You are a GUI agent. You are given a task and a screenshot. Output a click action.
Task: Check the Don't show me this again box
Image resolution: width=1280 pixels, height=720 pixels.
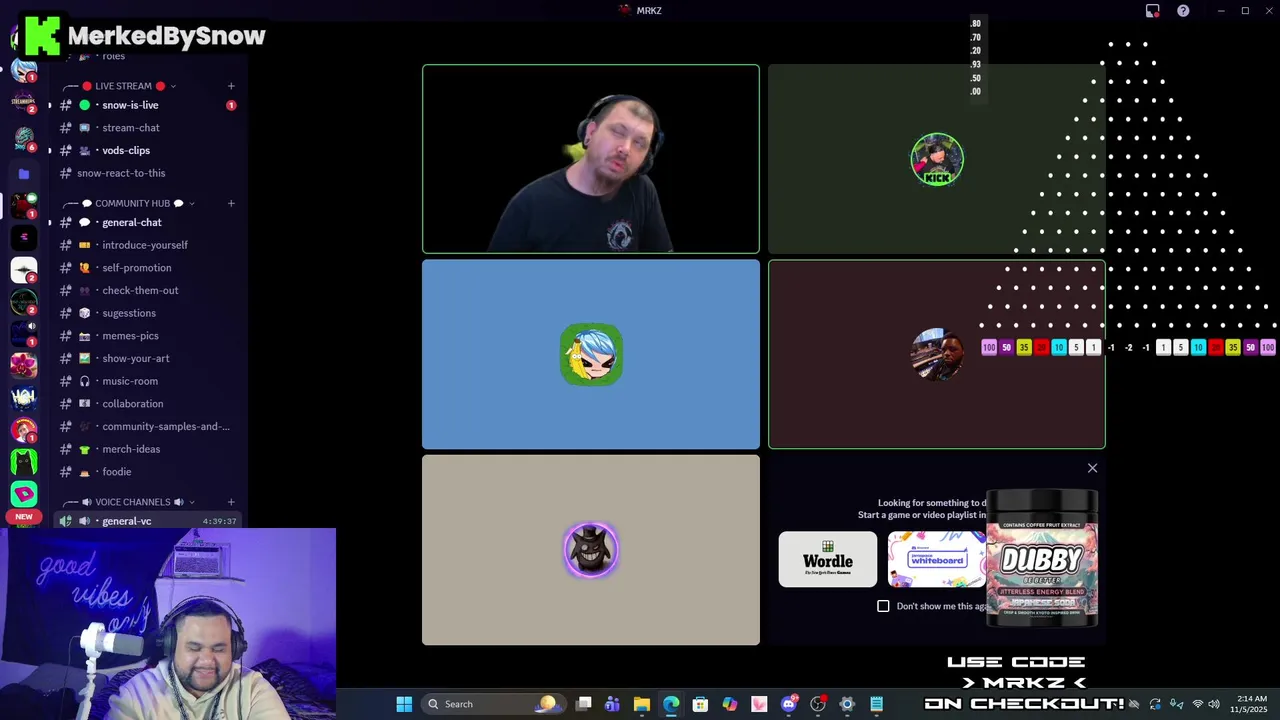[883, 606]
